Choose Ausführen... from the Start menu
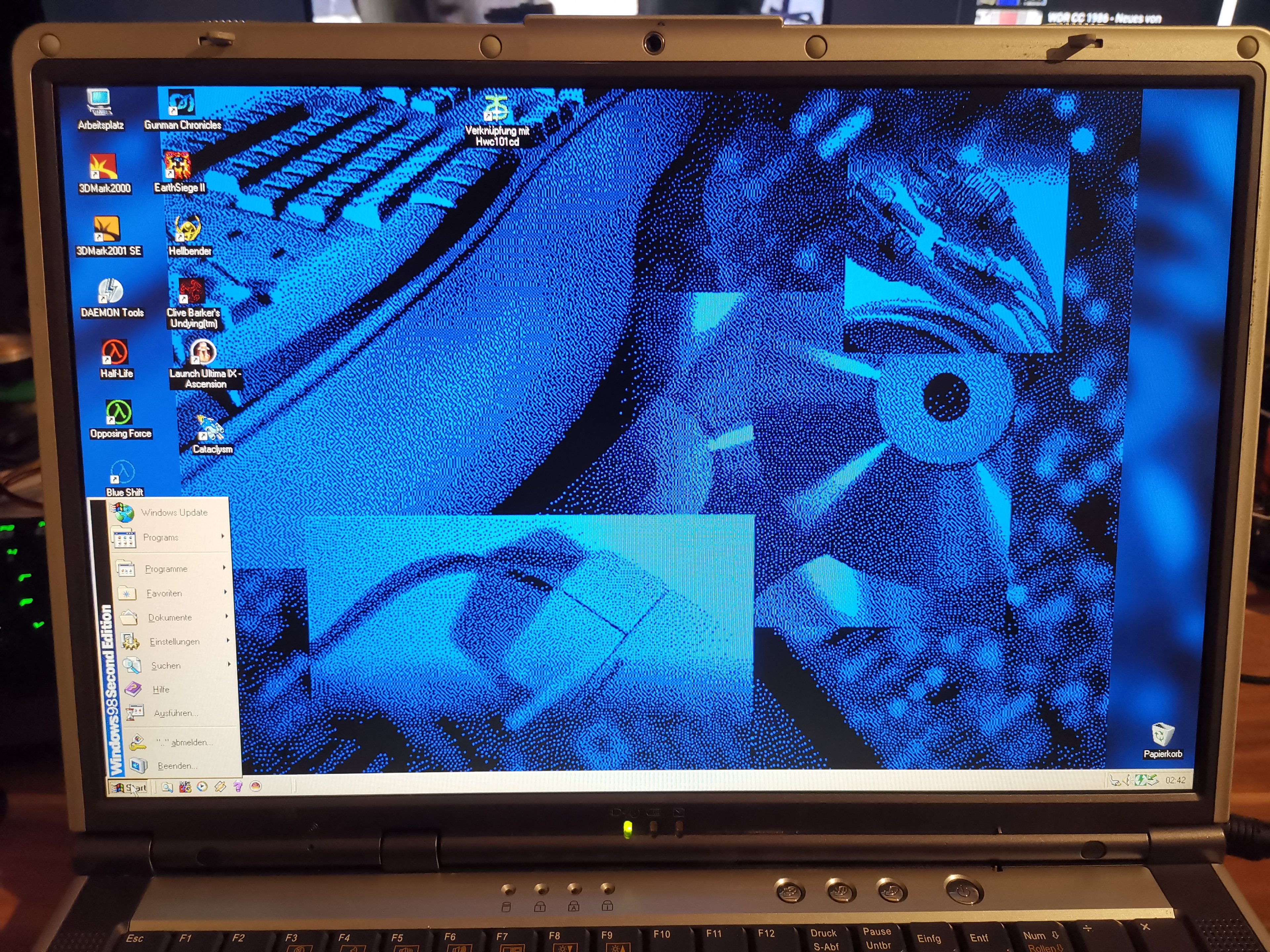This screenshot has width=1270, height=952. 176,713
